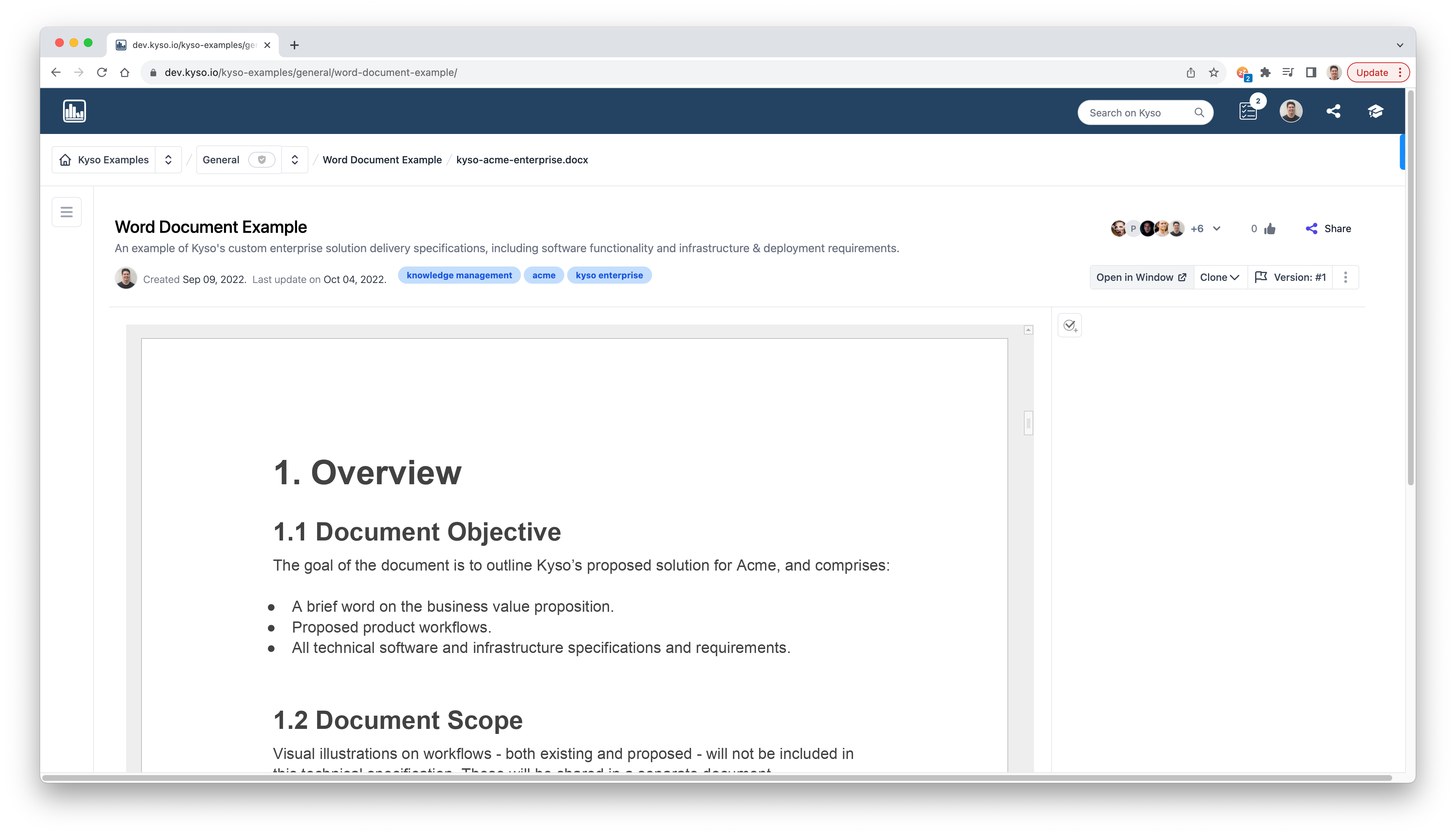Click the acme tag

tap(544, 275)
